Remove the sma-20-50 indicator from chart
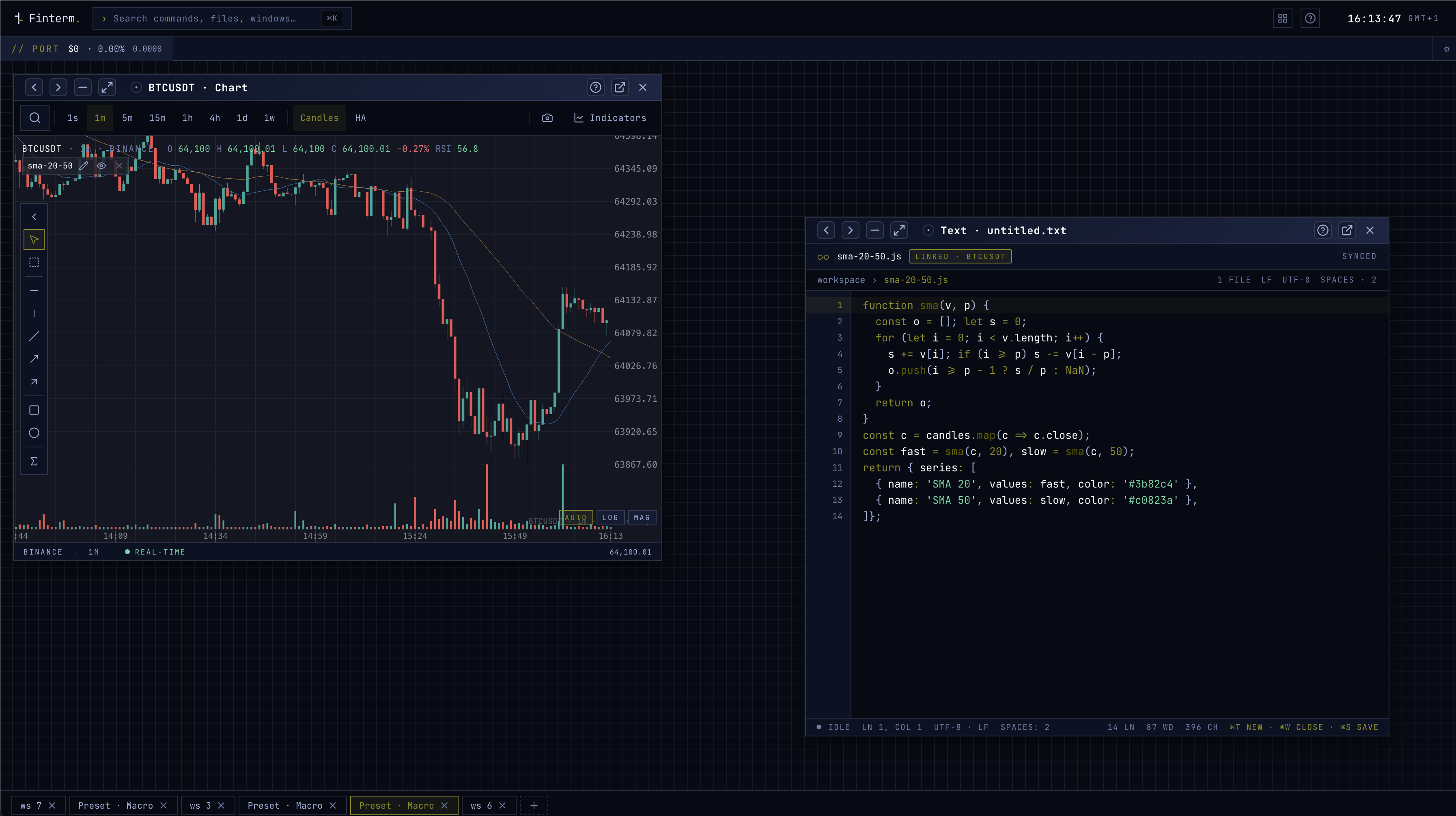This screenshot has width=1456, height=816. (x=119, y=166)
